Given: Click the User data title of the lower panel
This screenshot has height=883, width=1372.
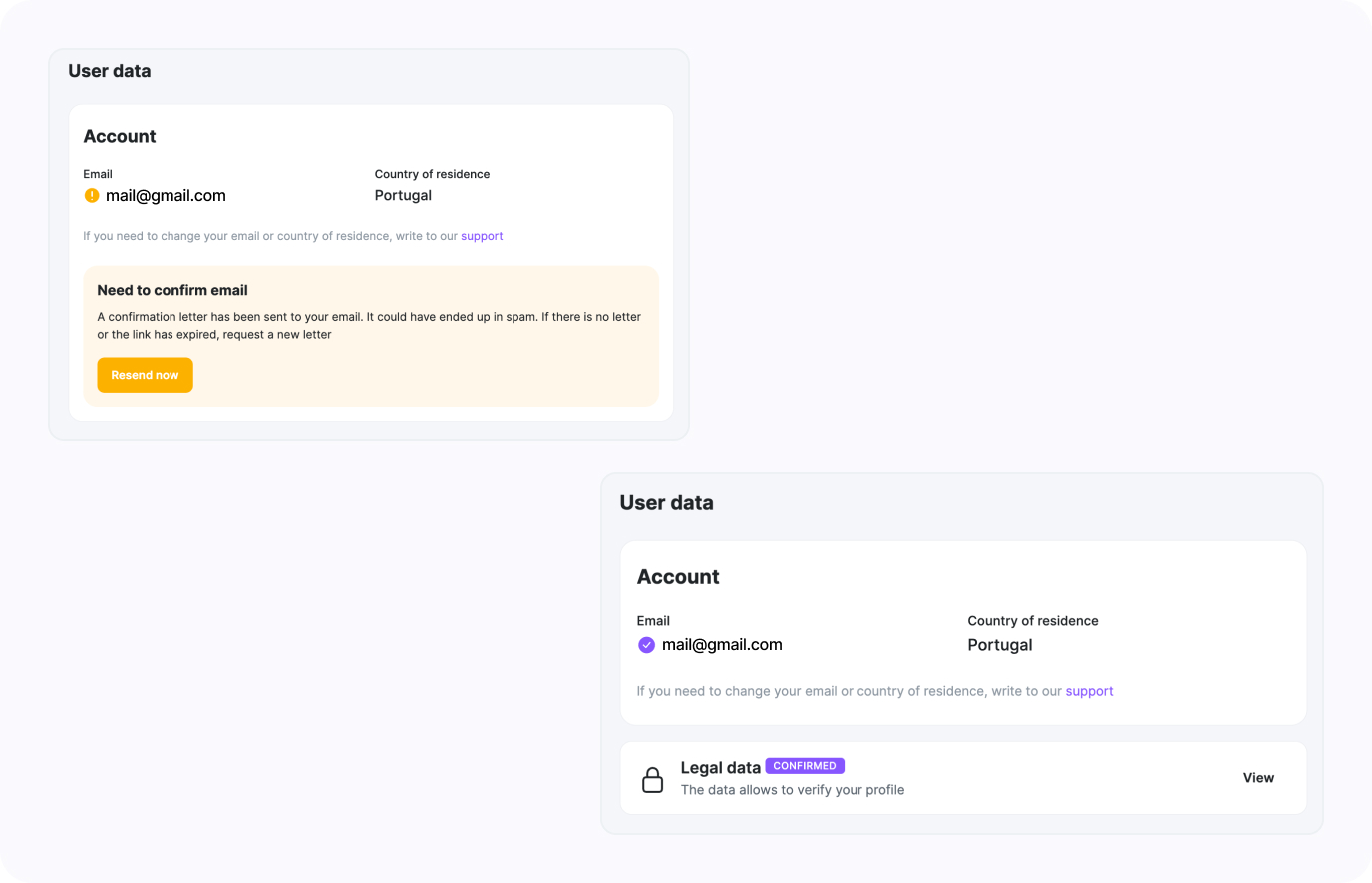Looking at the screenshot, I should tap(666, 503).
